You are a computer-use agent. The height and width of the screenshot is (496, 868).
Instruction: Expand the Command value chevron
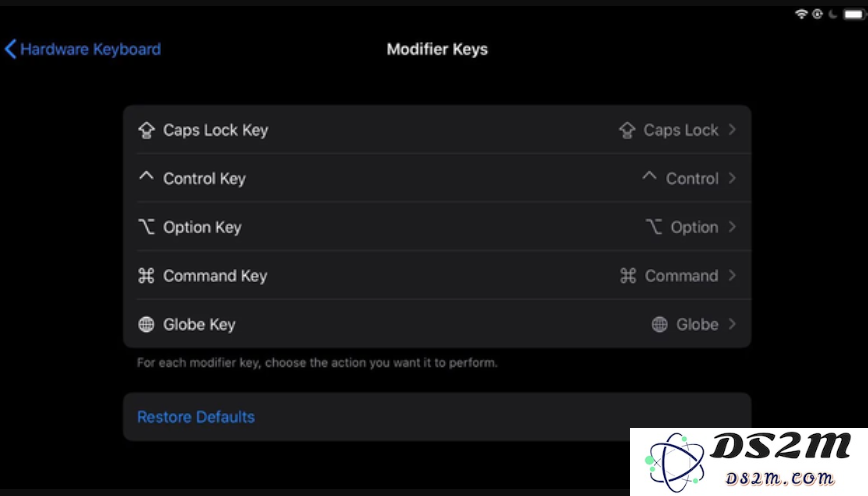click(732, 275)
